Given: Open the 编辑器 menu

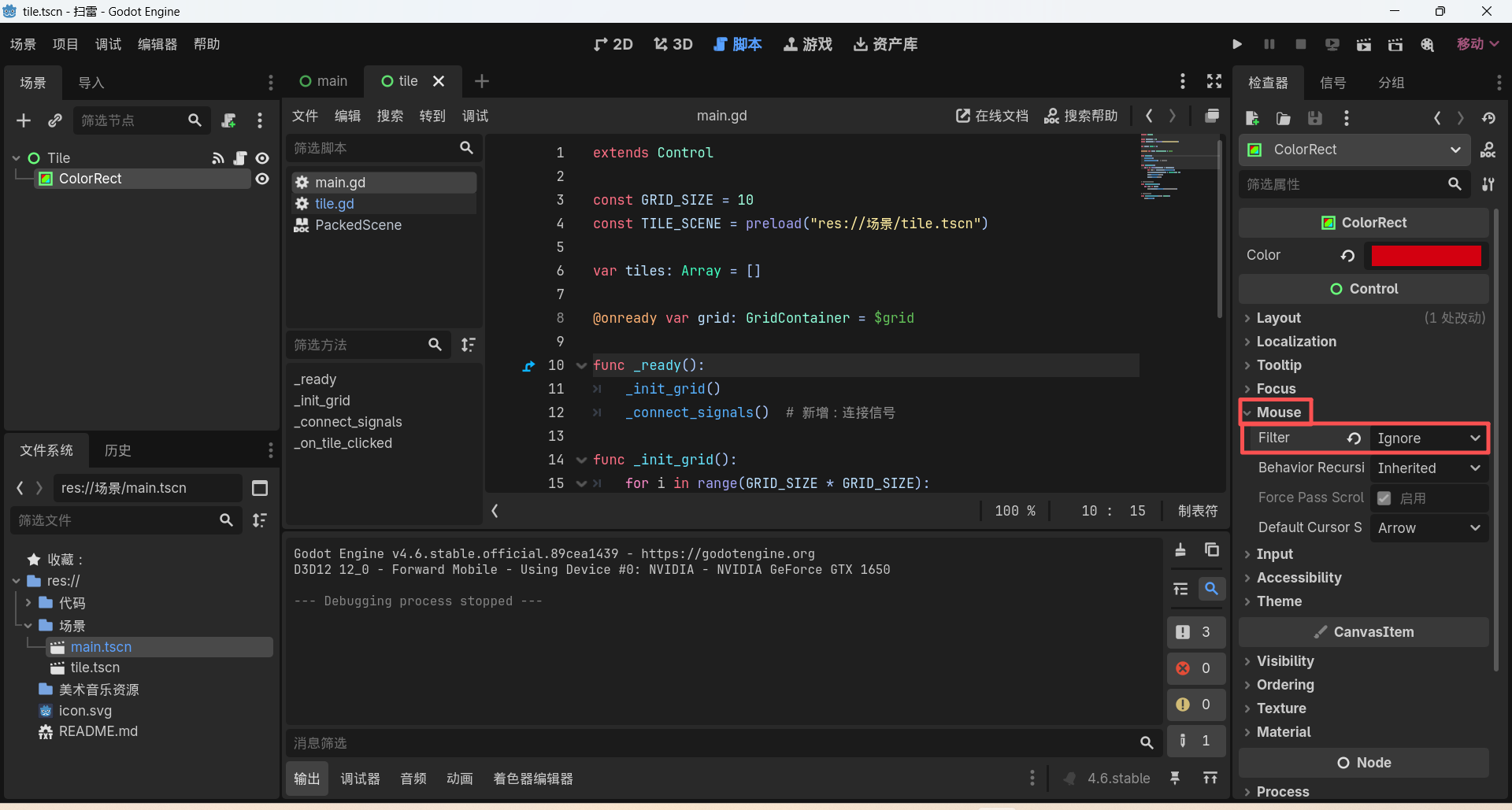Looking at the screenshot, I should click(157, 44).
